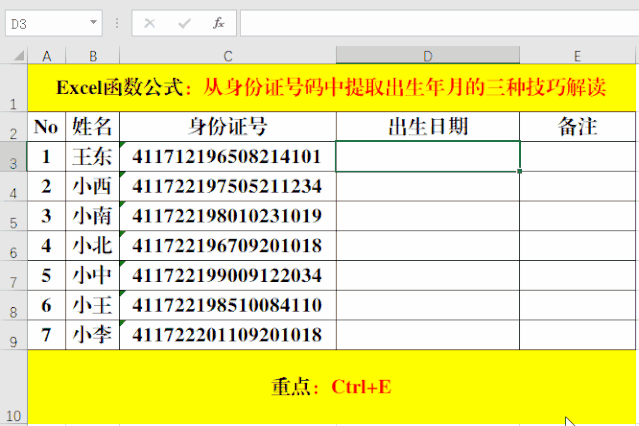Select ID cell 411722198510084110
Image resolution: width=639 pixels, height=426 pixels.
(x=228, y=305)
